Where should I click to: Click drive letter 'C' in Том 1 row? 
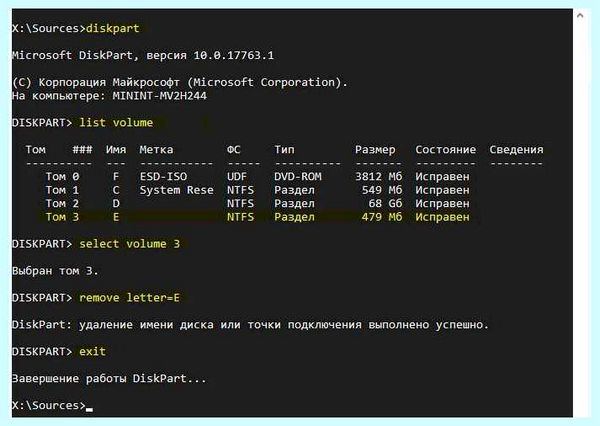116,190
